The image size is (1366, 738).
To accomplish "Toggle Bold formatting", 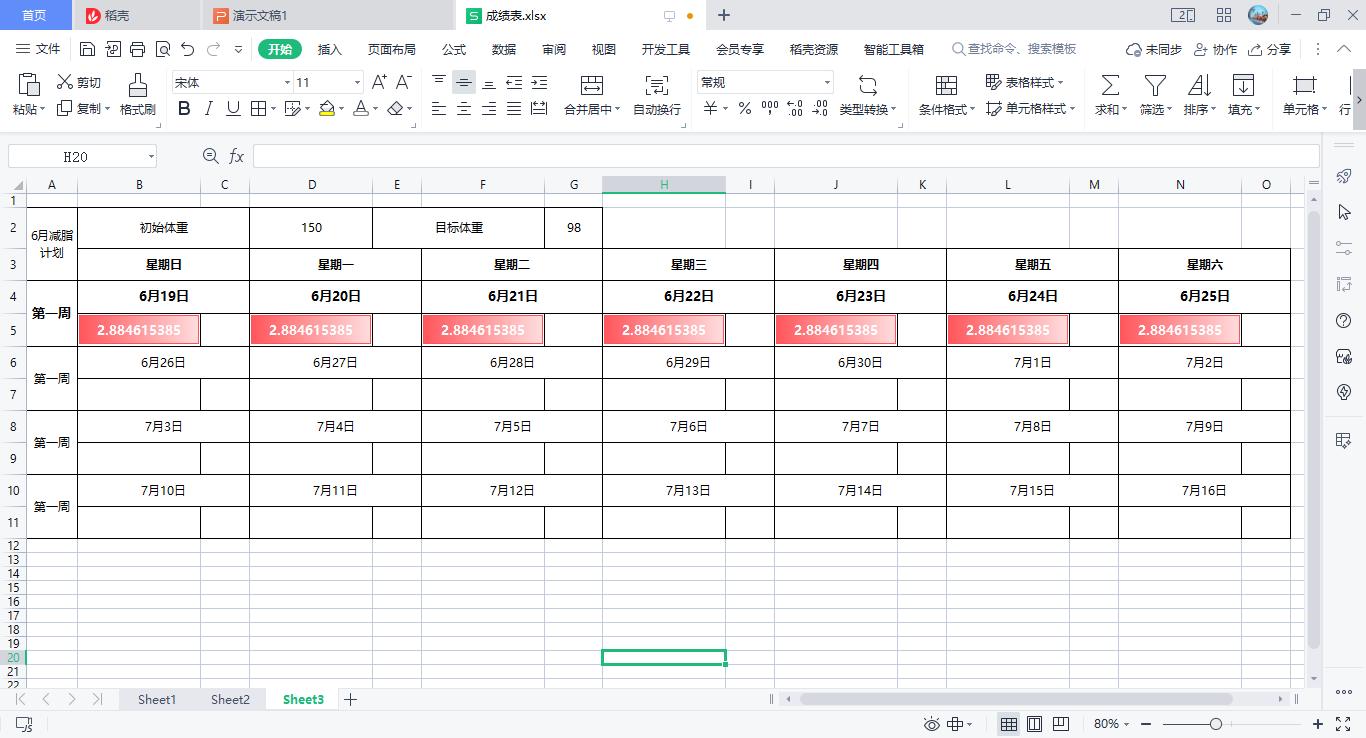I will 184,109.
